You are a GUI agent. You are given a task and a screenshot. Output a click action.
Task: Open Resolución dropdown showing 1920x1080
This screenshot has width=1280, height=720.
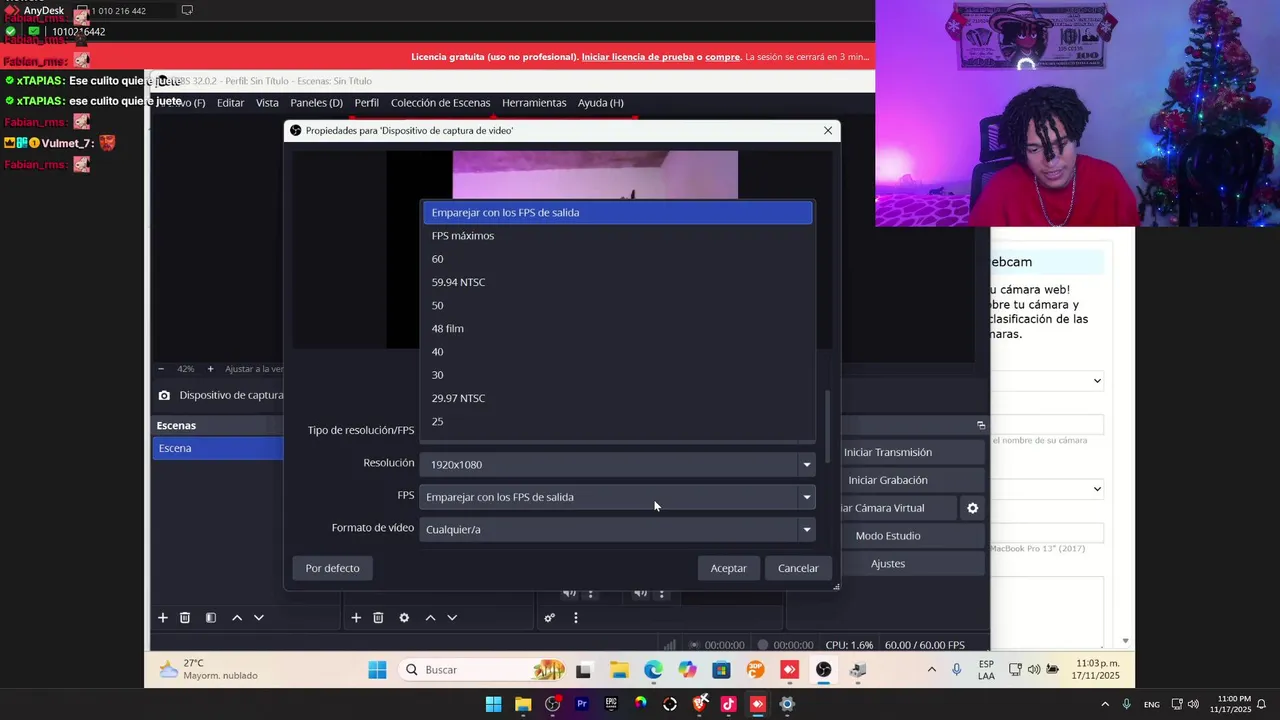pyautogui.click(x=617, y=464)
